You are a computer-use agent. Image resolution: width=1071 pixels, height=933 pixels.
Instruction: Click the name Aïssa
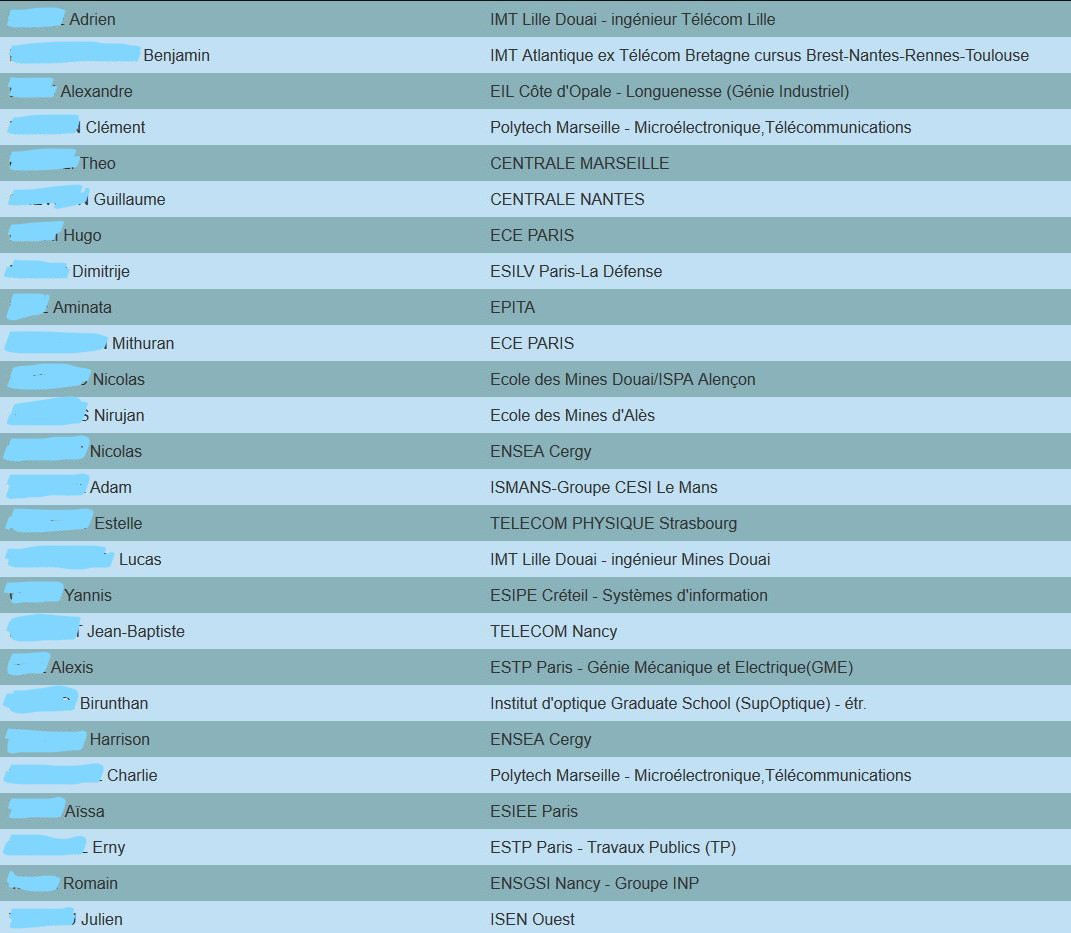click(x=85, y=811)
